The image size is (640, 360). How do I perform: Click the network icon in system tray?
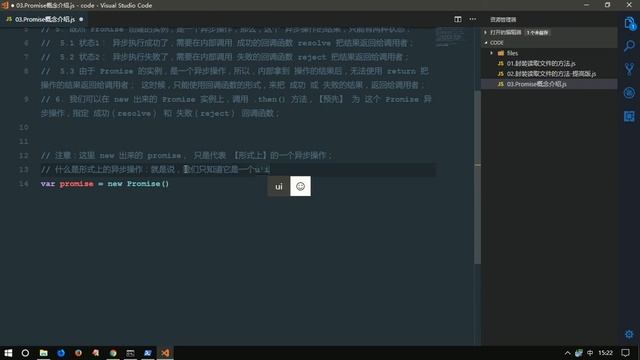click(x=579, y=353)
